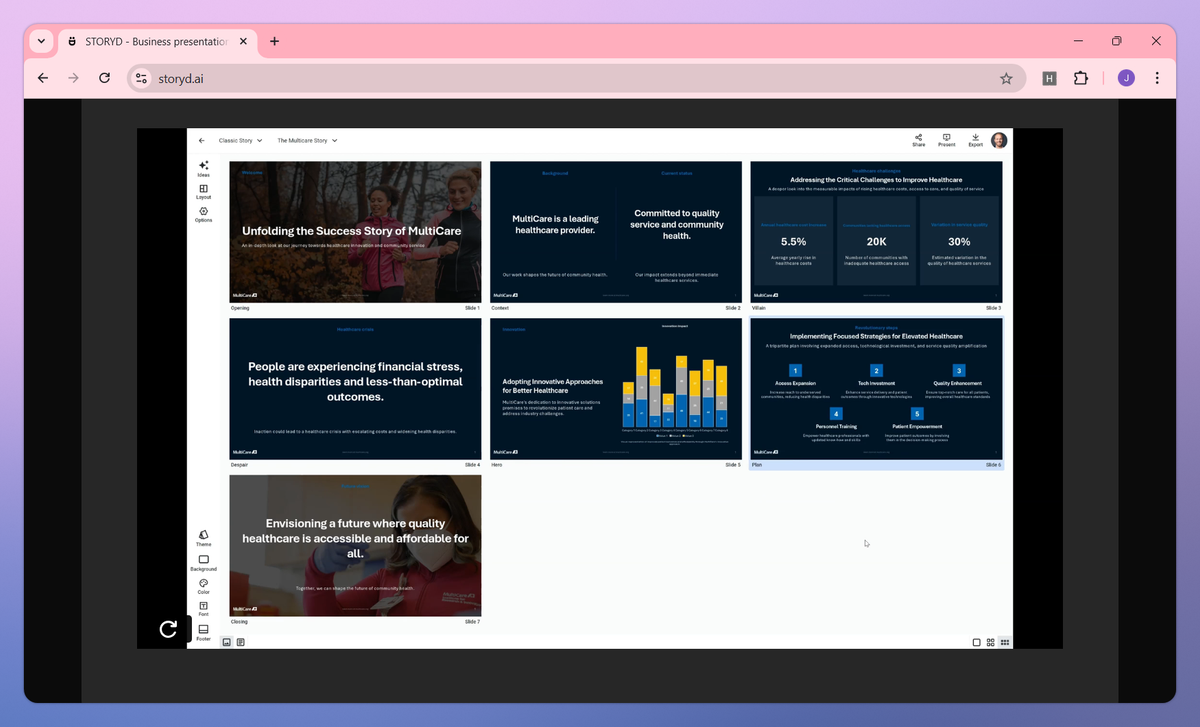This screenshot has height=727, width=1200.
Task: Select Slide 6 Plan thumbnail
Action: [876, 389]
